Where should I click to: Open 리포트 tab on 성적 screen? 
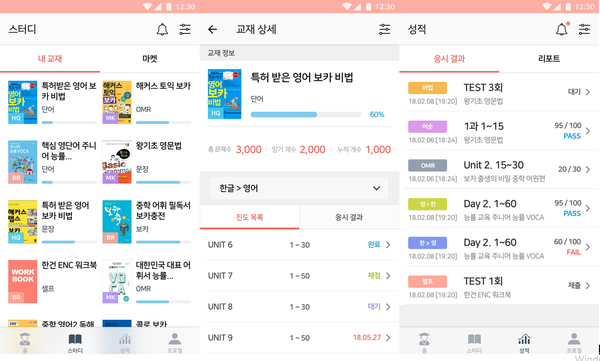click(x=549, y=59)
